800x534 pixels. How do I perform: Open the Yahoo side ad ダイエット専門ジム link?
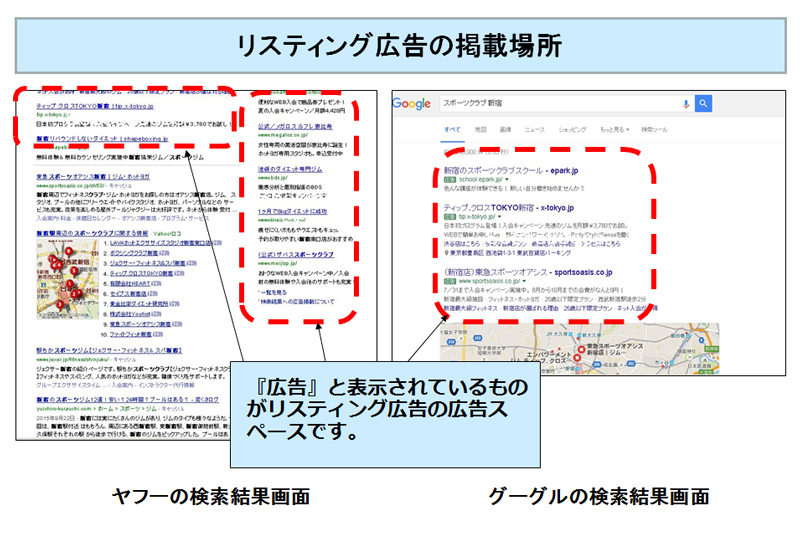[290, 169]
